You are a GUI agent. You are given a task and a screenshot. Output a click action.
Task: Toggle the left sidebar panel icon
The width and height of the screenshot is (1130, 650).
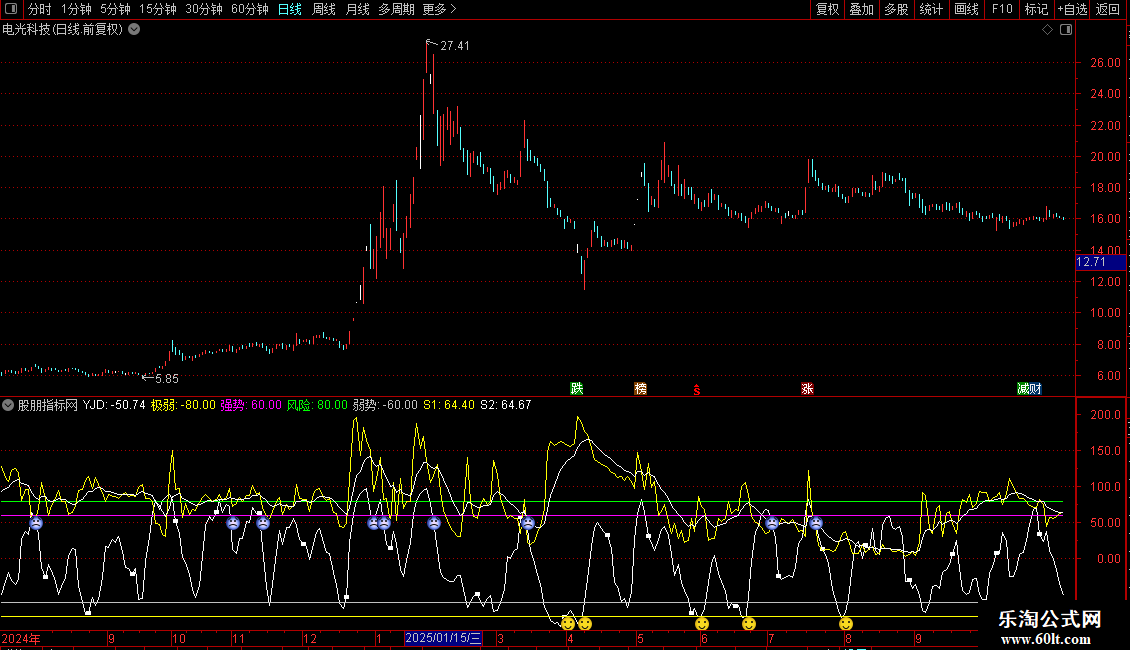click(12, 9)
